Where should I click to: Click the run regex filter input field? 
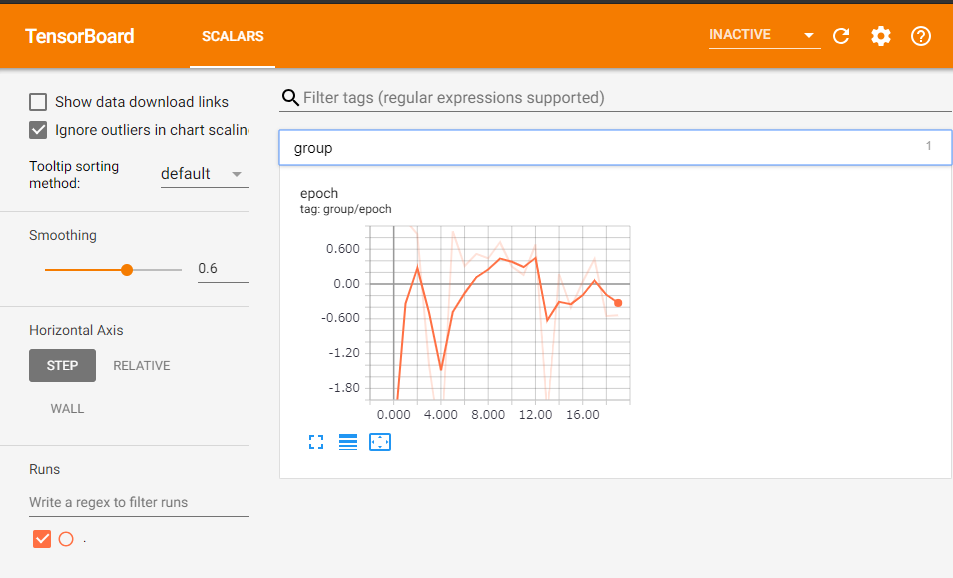coord(138,502)
